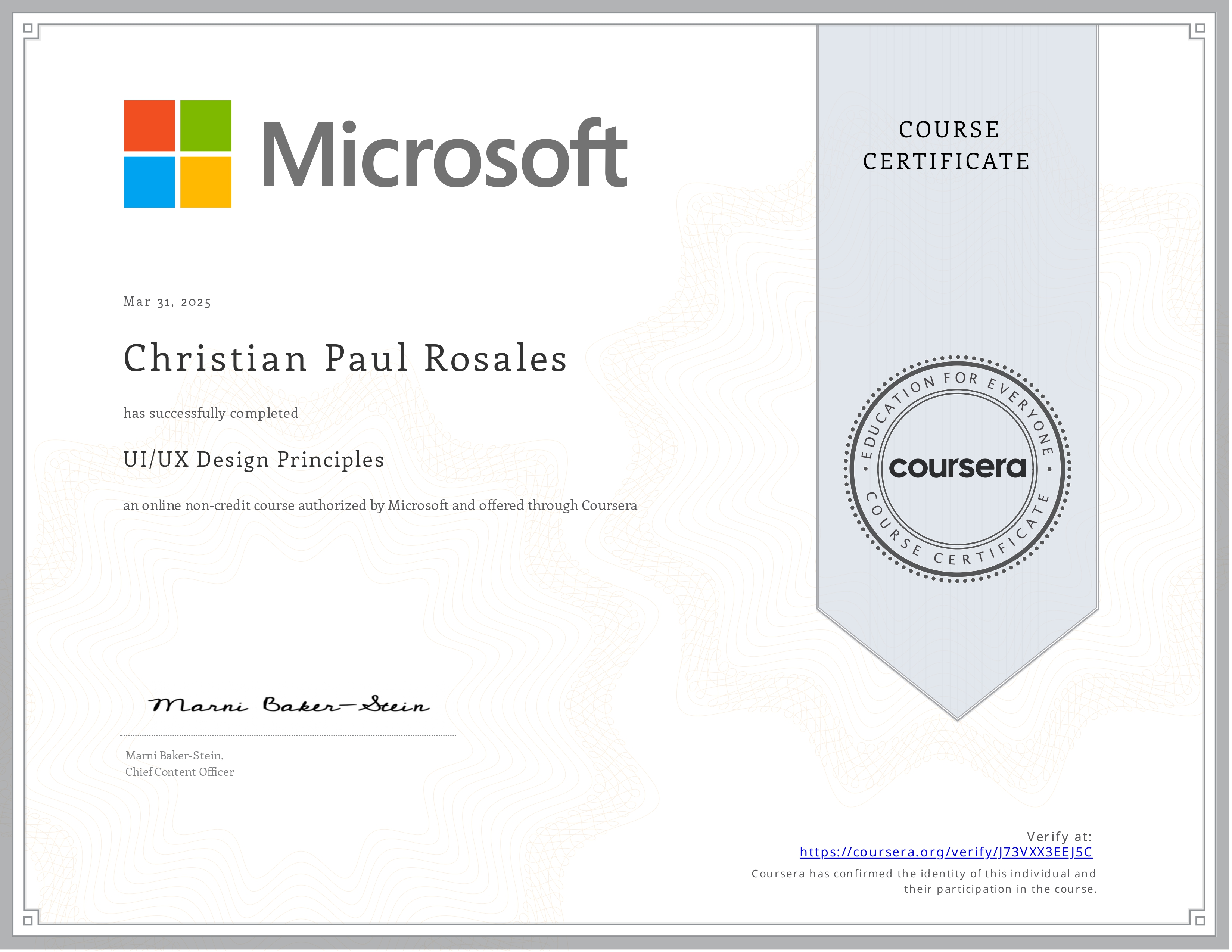1232x952 pixels.
Task: Select the red square in the Microsoft logo
Action: pos(149,126)
